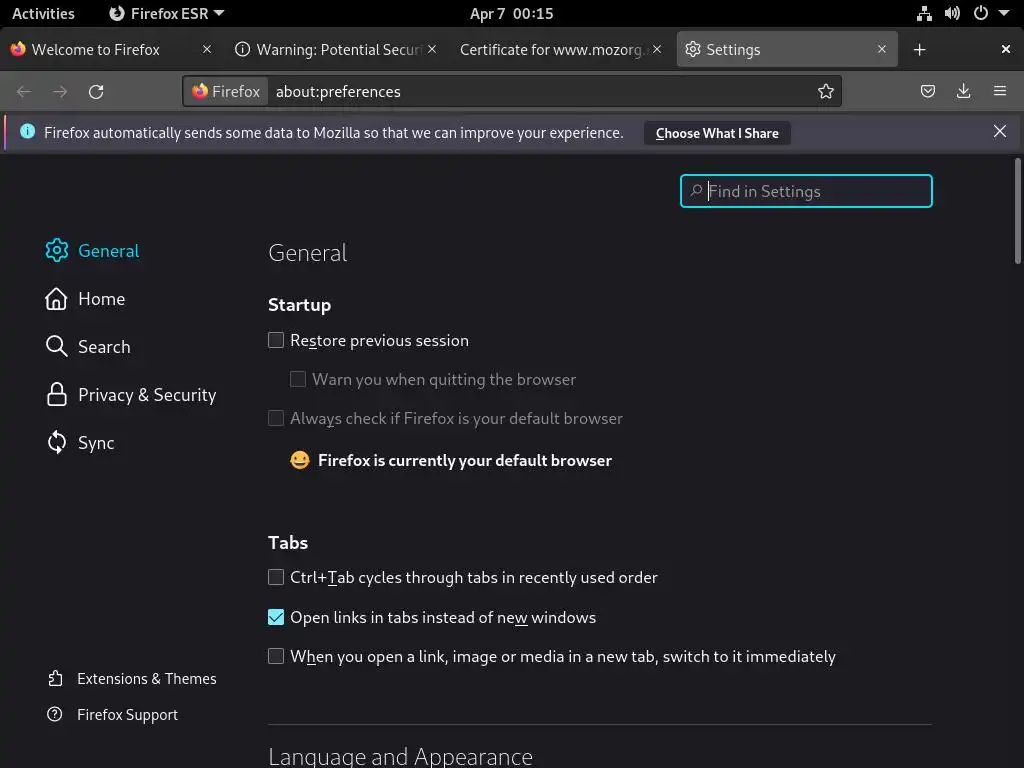The height and width of the screenshot is (768, 1024).
Task: Open the Save to Pocket icon
Action: [928, 92]
